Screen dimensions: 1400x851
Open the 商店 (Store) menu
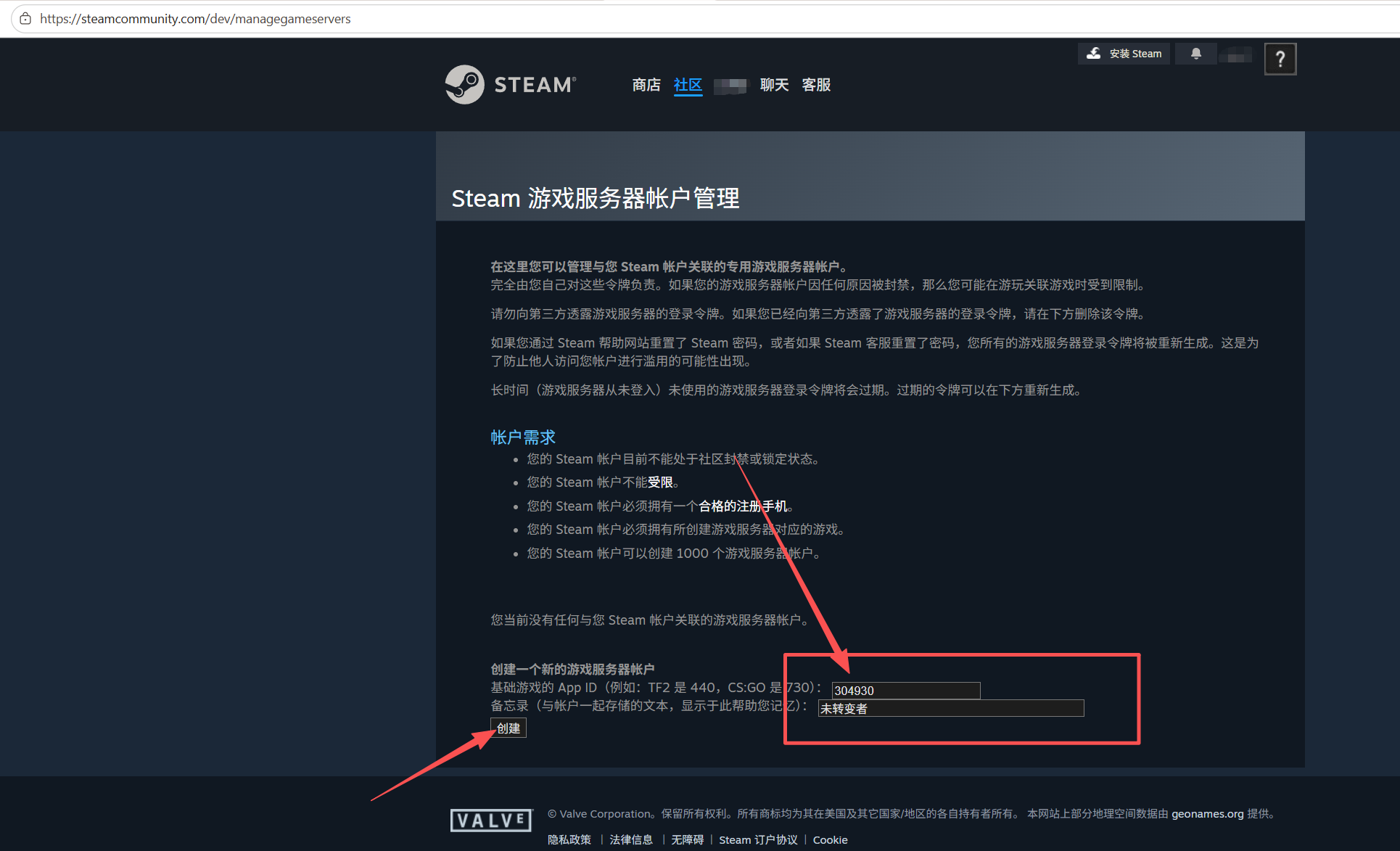(x=646, y=85)
